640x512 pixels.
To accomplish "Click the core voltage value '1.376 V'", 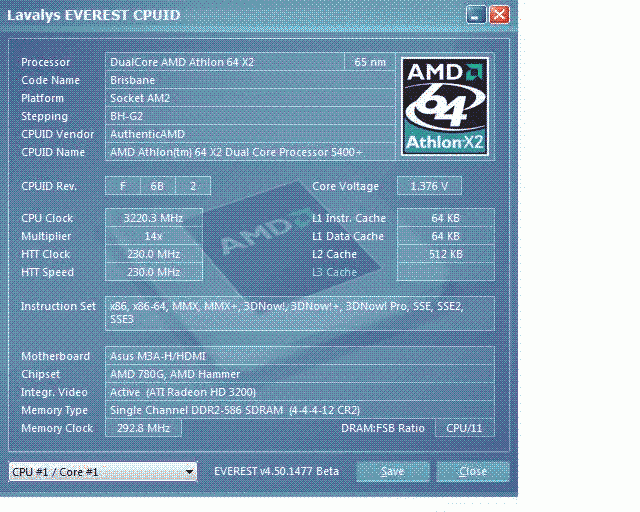I will click(x=429, y=186).
